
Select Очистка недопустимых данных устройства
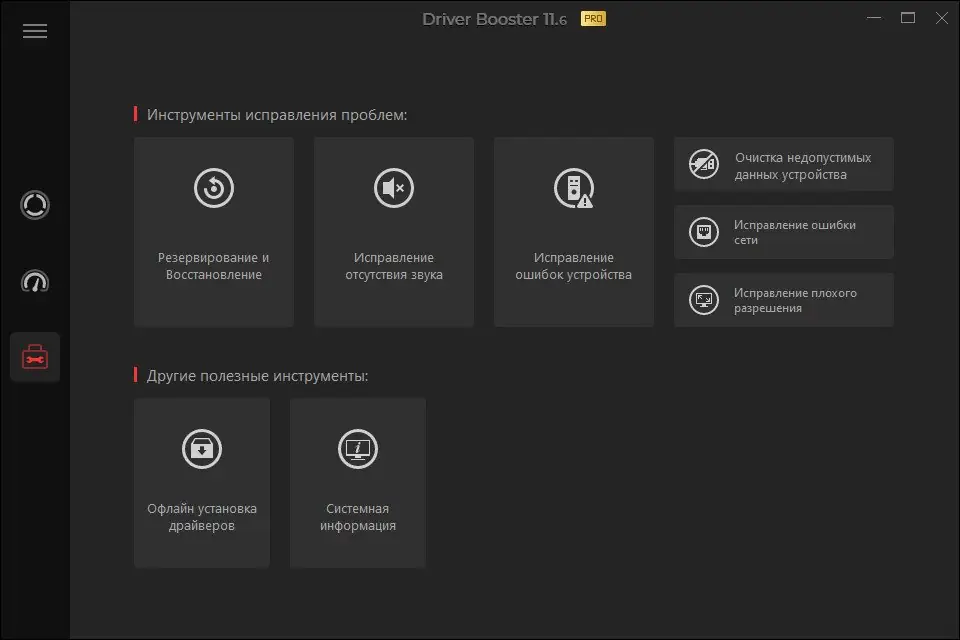[x=802, y=166]
